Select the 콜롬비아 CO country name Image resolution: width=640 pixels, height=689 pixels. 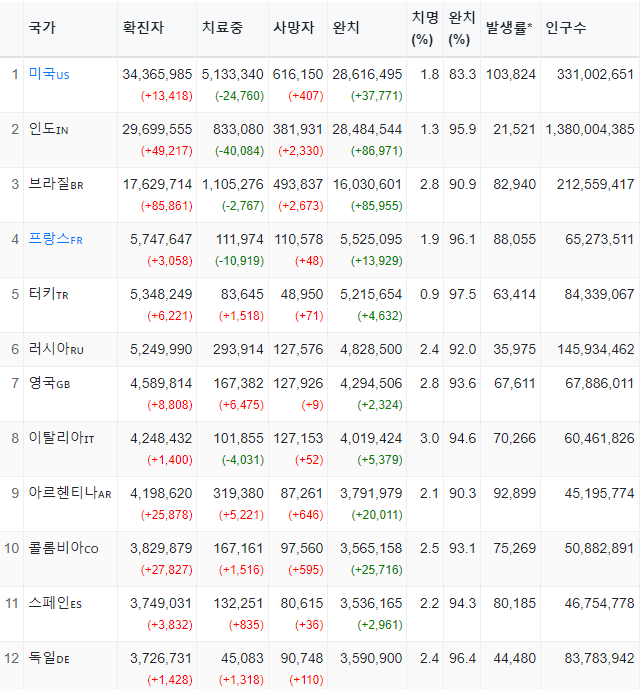tap(63, 548)
